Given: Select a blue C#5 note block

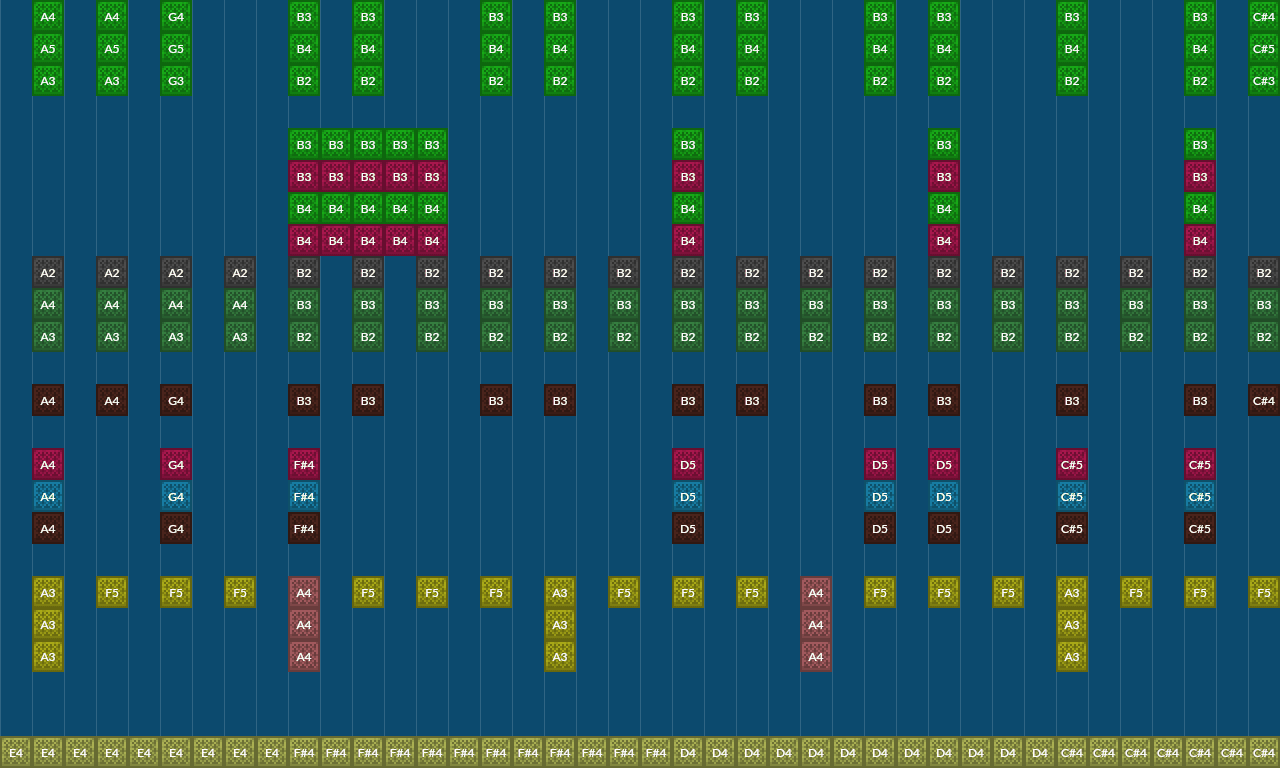Looking at the screenshot, I should click(x=1071, y=496).
